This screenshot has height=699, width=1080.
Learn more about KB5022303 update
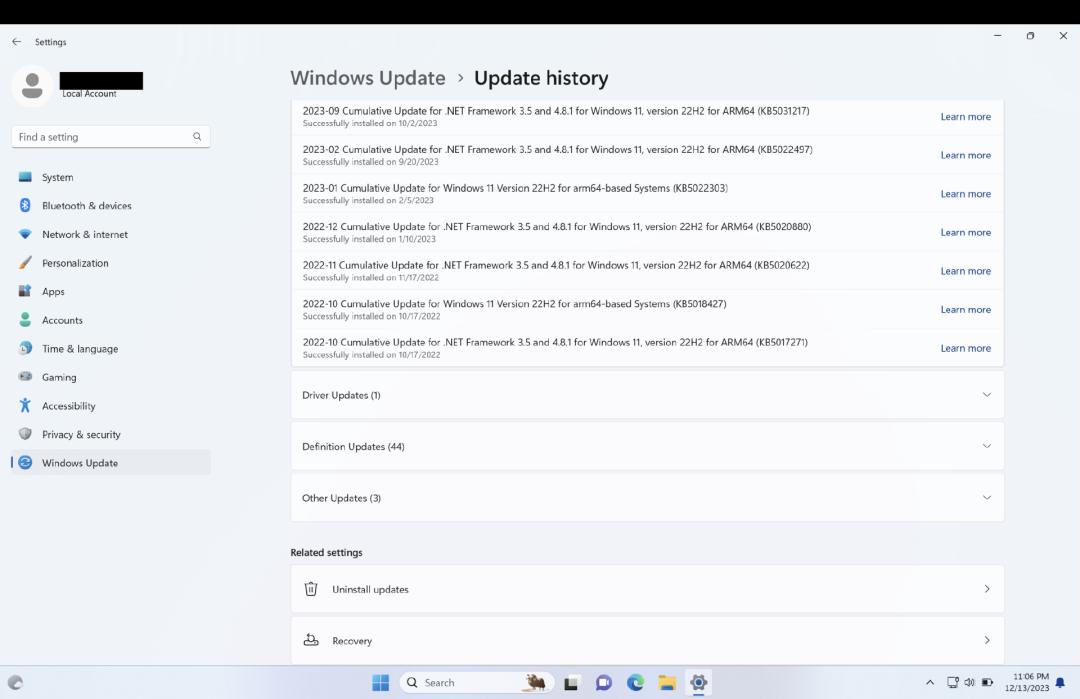(x=966, y=194)
